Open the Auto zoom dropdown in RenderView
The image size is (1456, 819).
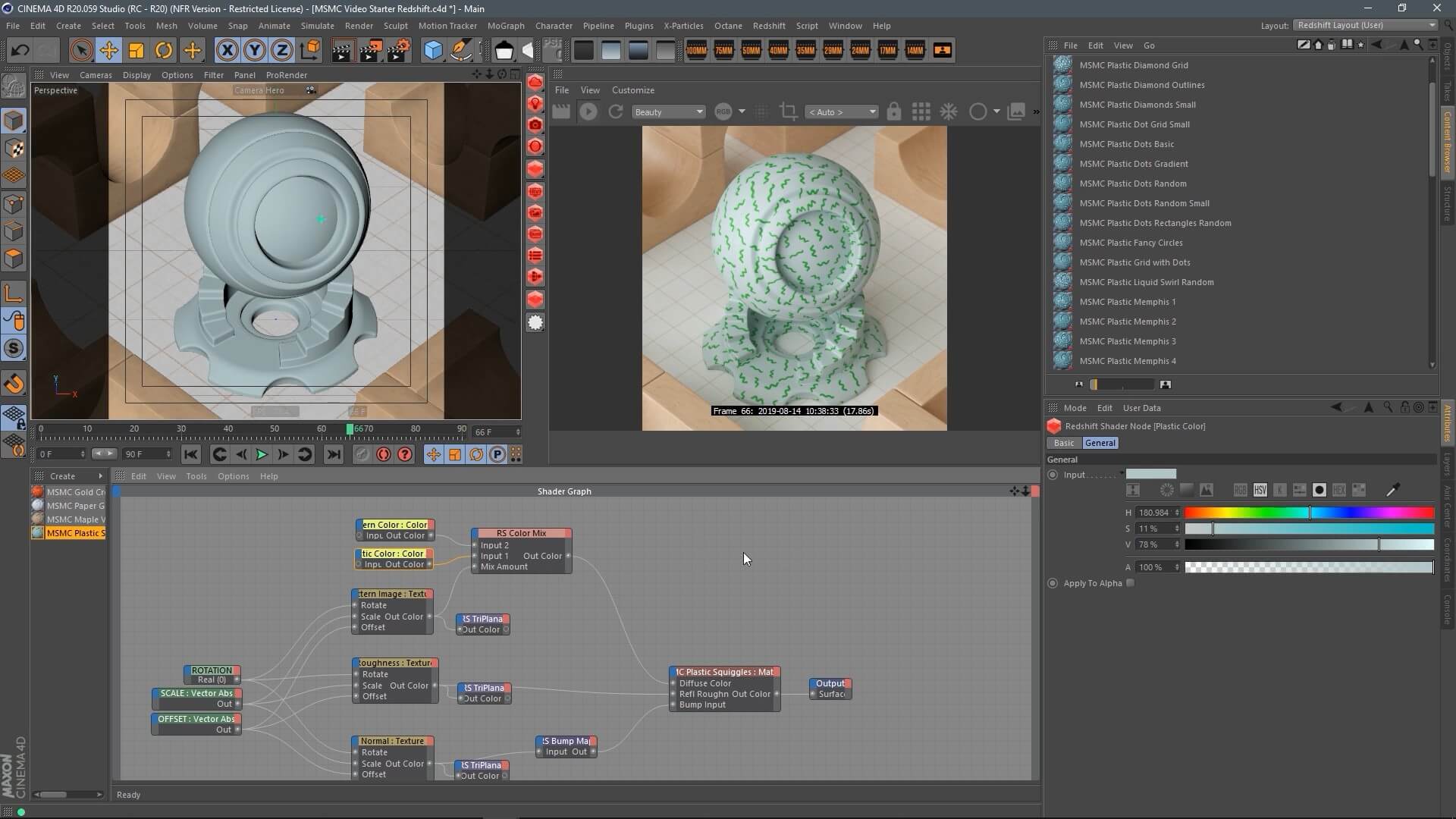pyautogui.click(x=842, y=111)
